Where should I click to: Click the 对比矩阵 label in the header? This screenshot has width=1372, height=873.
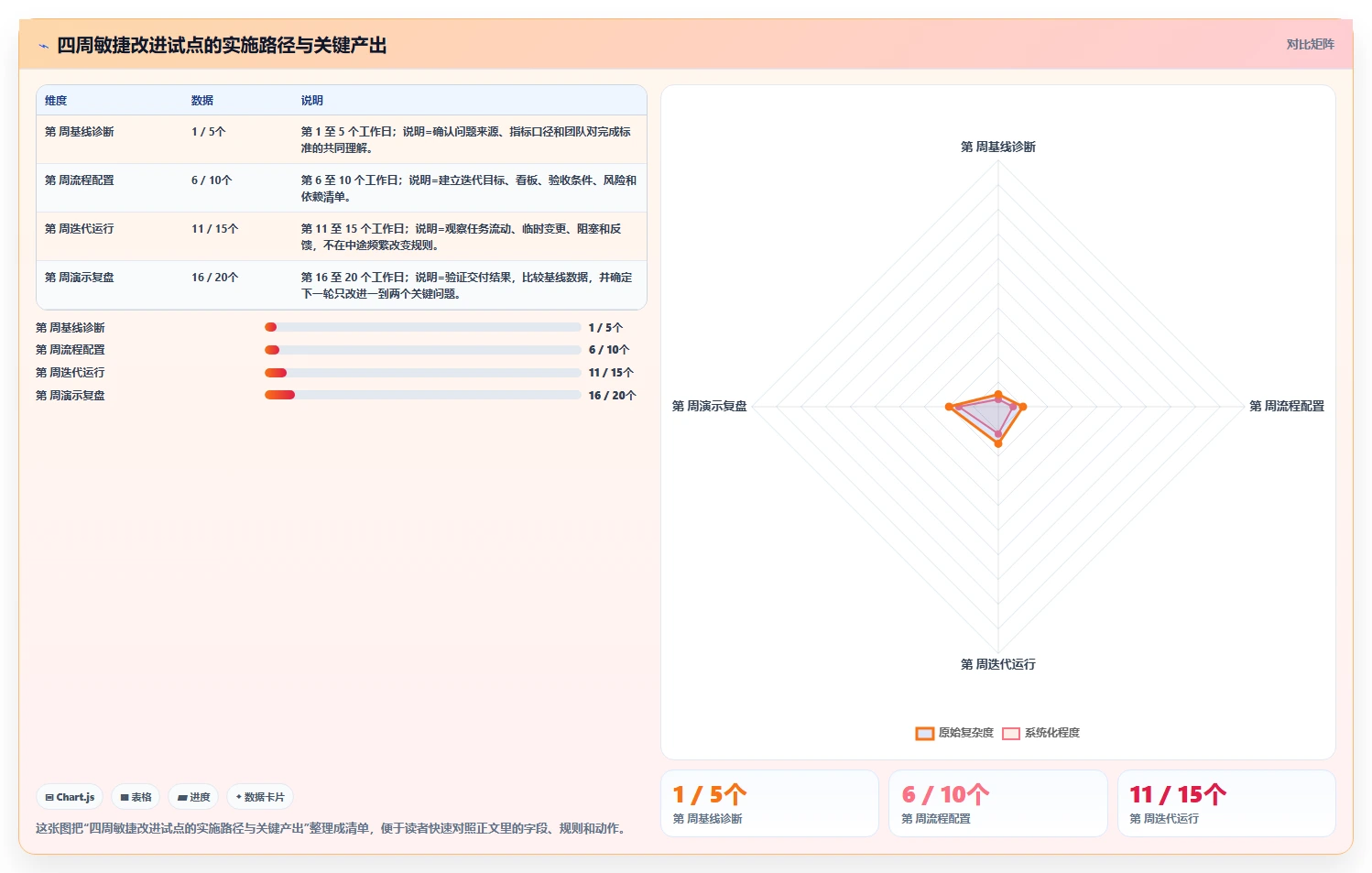point(1310,44)
